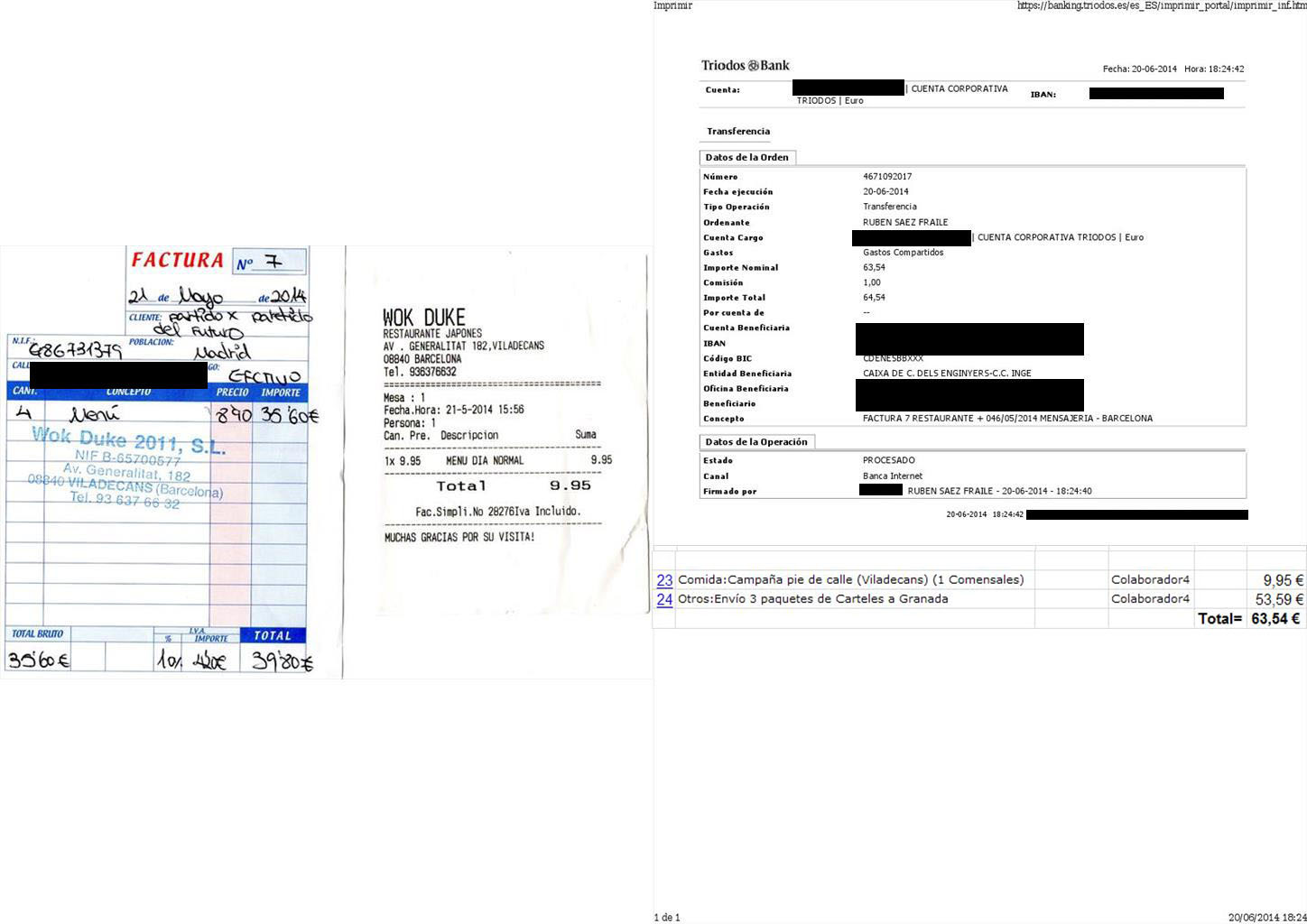This screenshot has width=1307, height=924.
Task: Click the '1 de 1' page counter
Action: (x=667, y=918)
